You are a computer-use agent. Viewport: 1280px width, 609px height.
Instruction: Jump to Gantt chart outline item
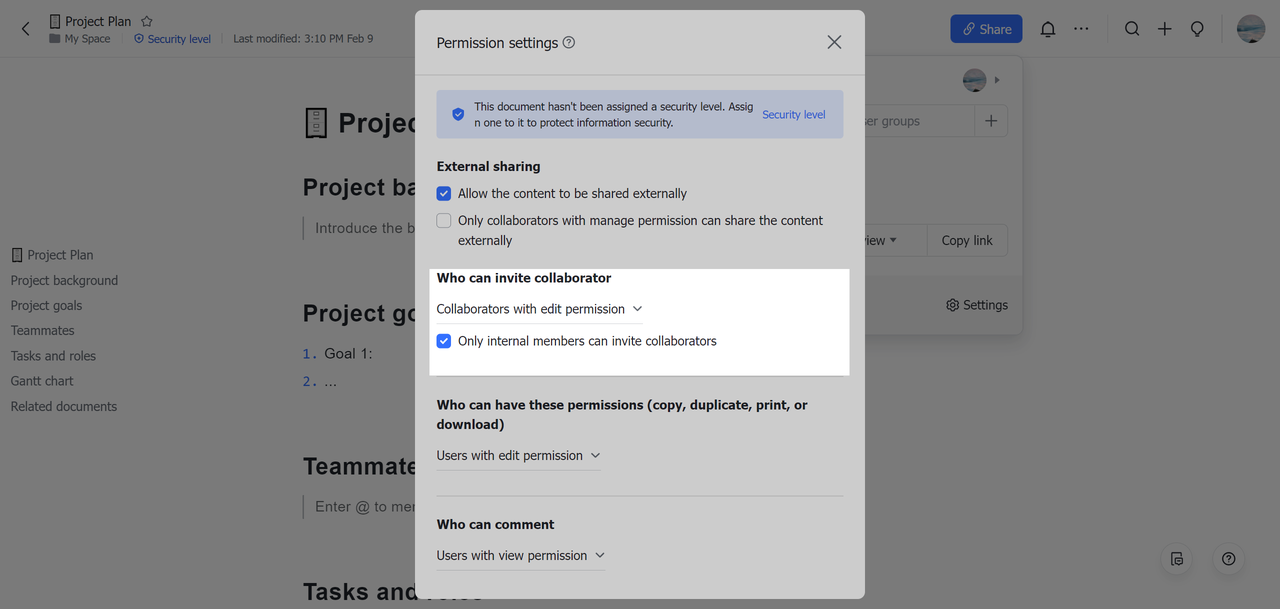(42, 381)
